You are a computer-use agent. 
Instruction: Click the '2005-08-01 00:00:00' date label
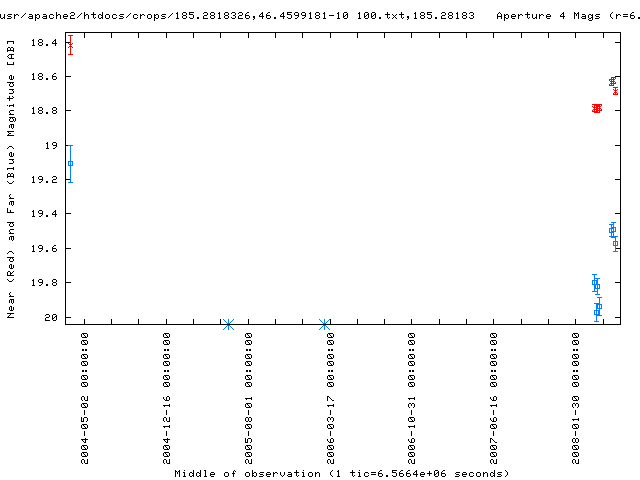tap(249, 398)
